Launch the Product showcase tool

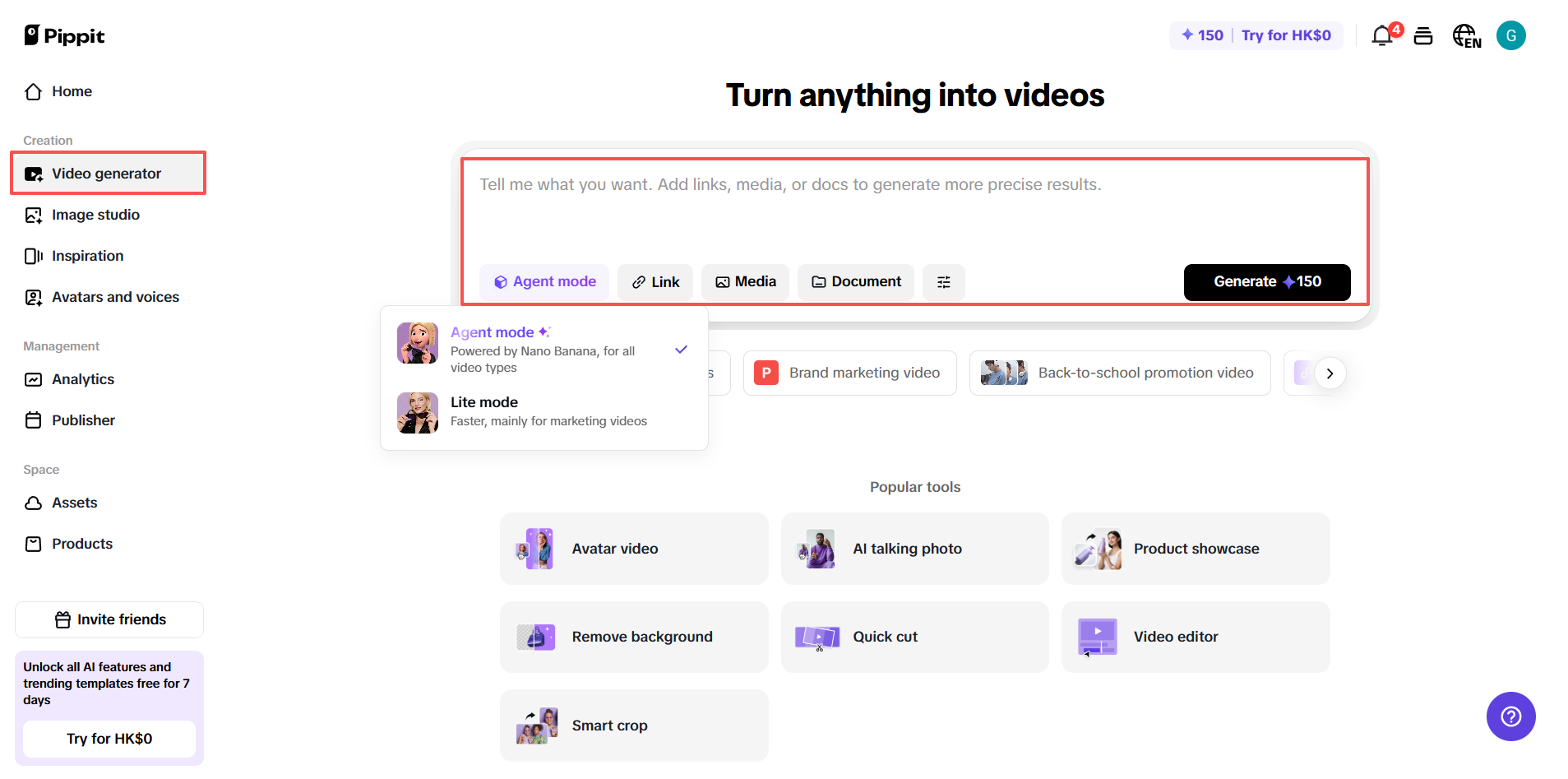pyautogui.click(x=1195, y=549)
